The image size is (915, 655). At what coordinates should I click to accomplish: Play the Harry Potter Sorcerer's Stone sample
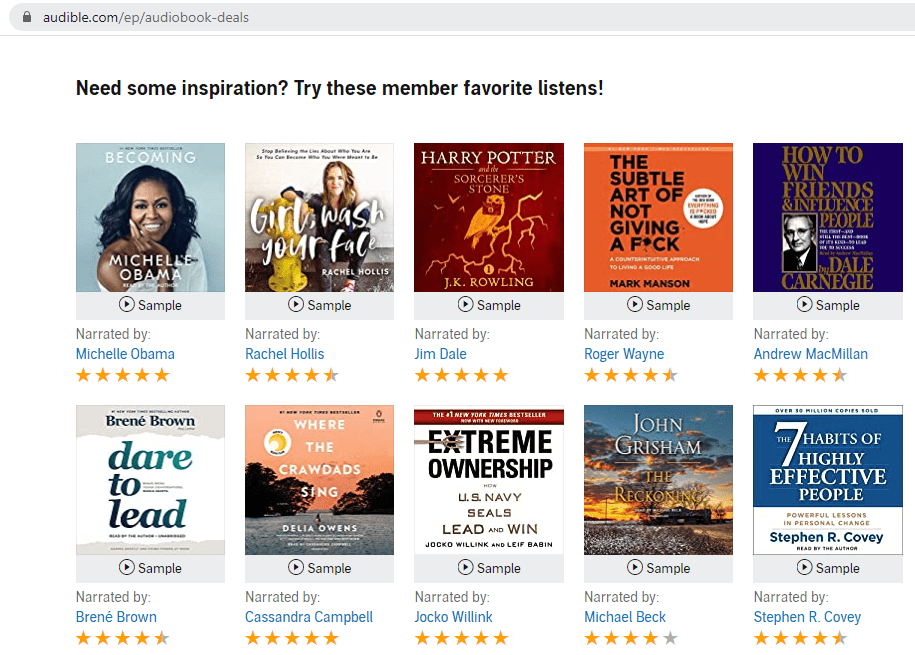coord(489,305)
